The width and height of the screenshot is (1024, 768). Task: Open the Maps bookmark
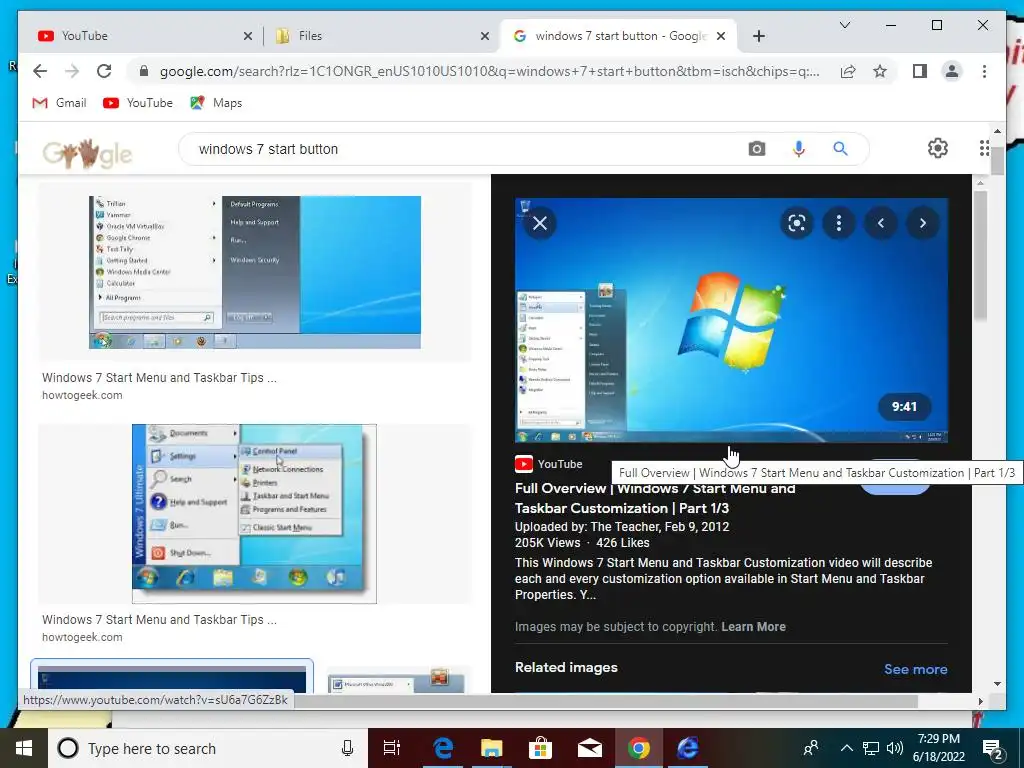tap(216, 103)
